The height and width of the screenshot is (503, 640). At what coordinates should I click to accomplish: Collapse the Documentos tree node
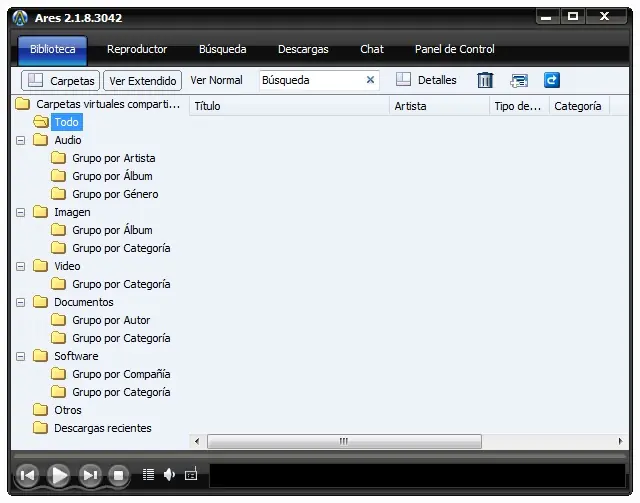pos(20,302)
